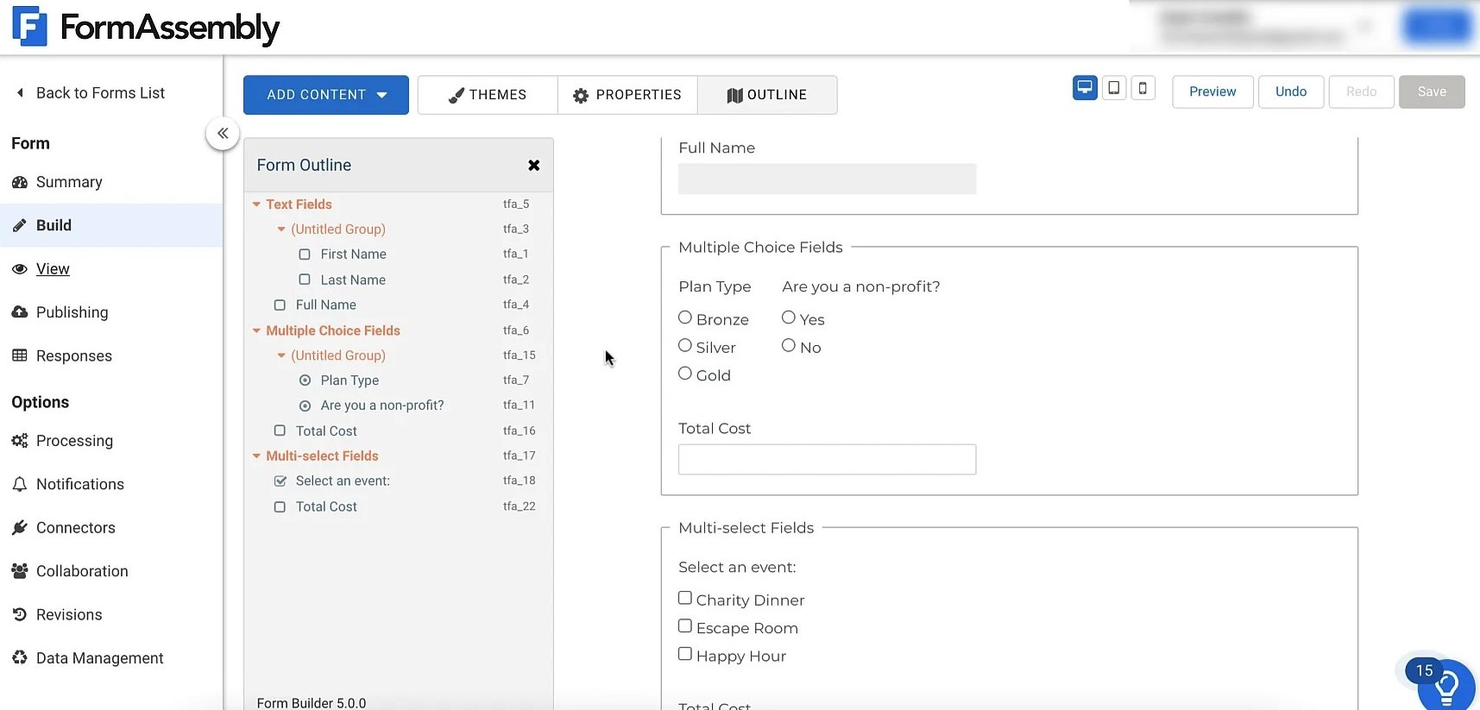The height and width of the screenshot is (710, 1480).
Task: Open the ADD CONTENT dropdown
Action: tap(325, 94)
